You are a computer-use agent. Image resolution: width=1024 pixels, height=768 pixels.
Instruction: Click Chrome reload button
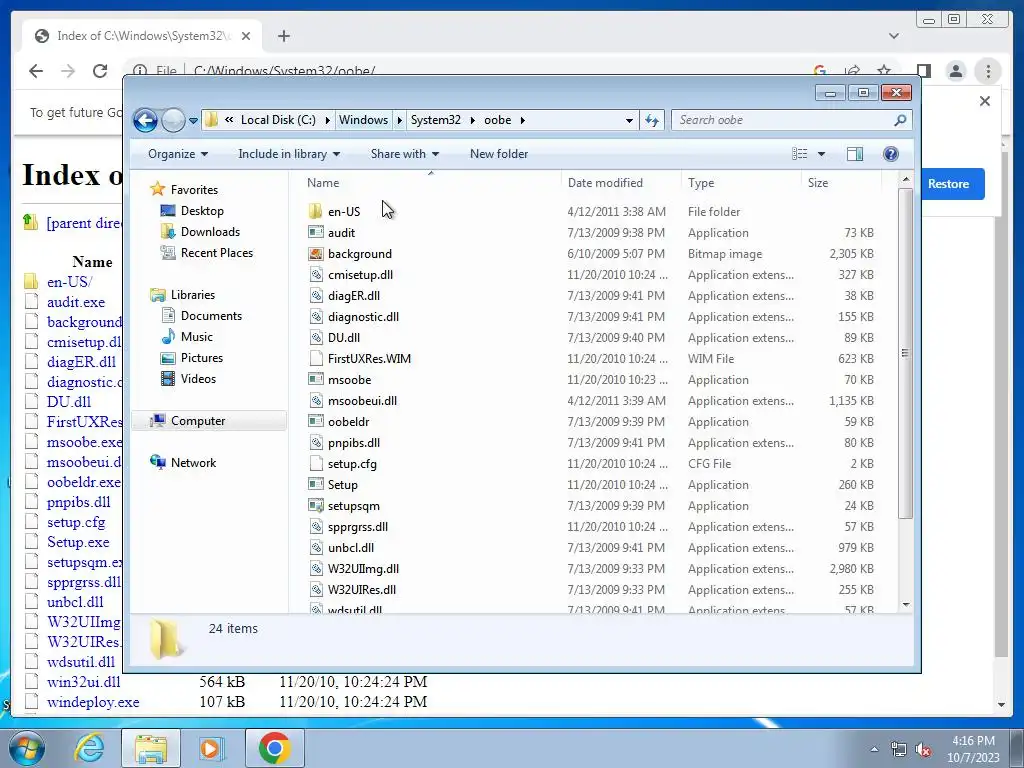click(x=100, y=71)
